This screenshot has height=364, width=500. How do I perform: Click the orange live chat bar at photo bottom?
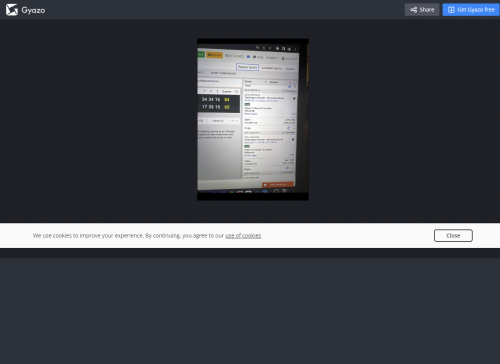[x=278, y=184]
